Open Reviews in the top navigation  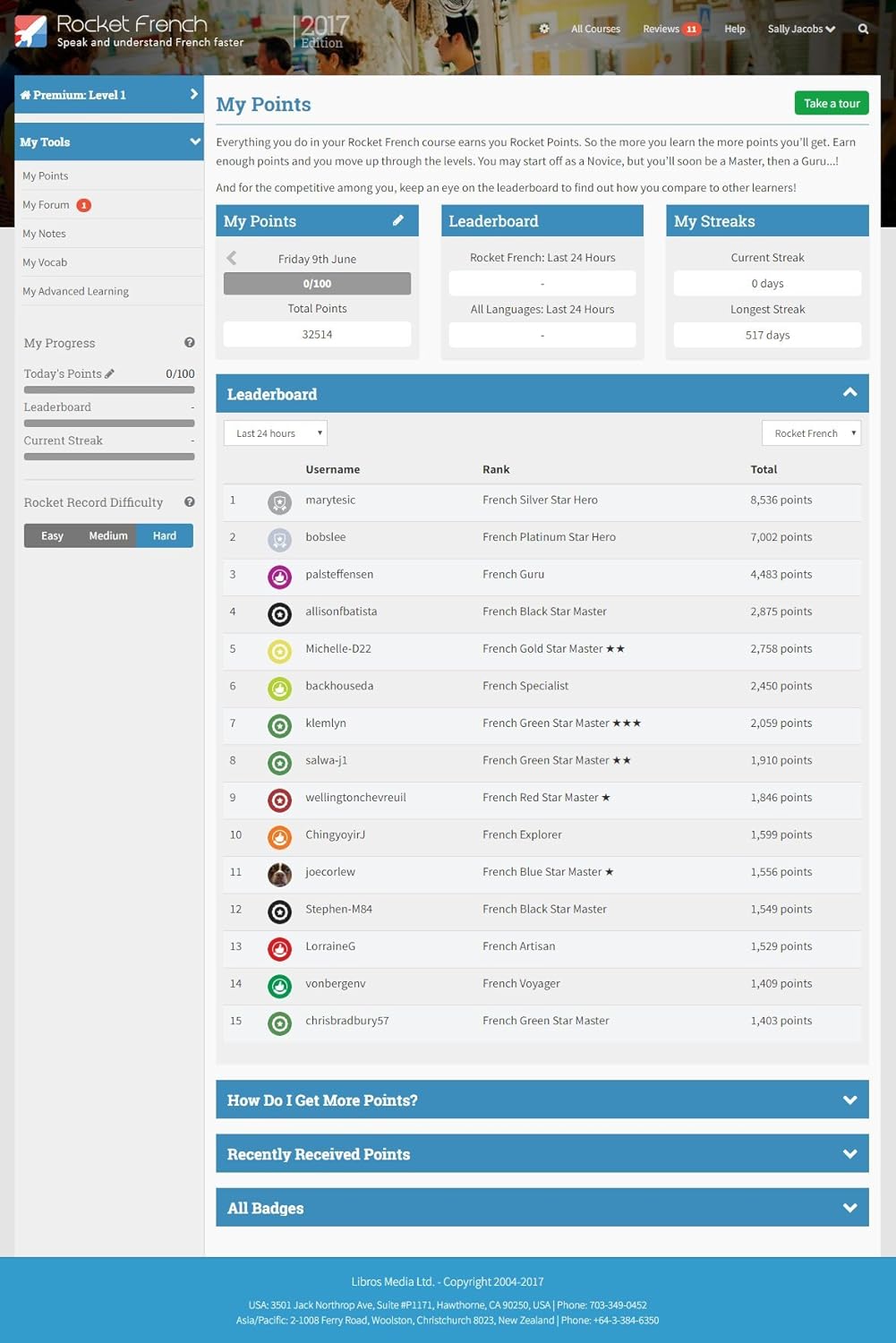tap(661, 29)
